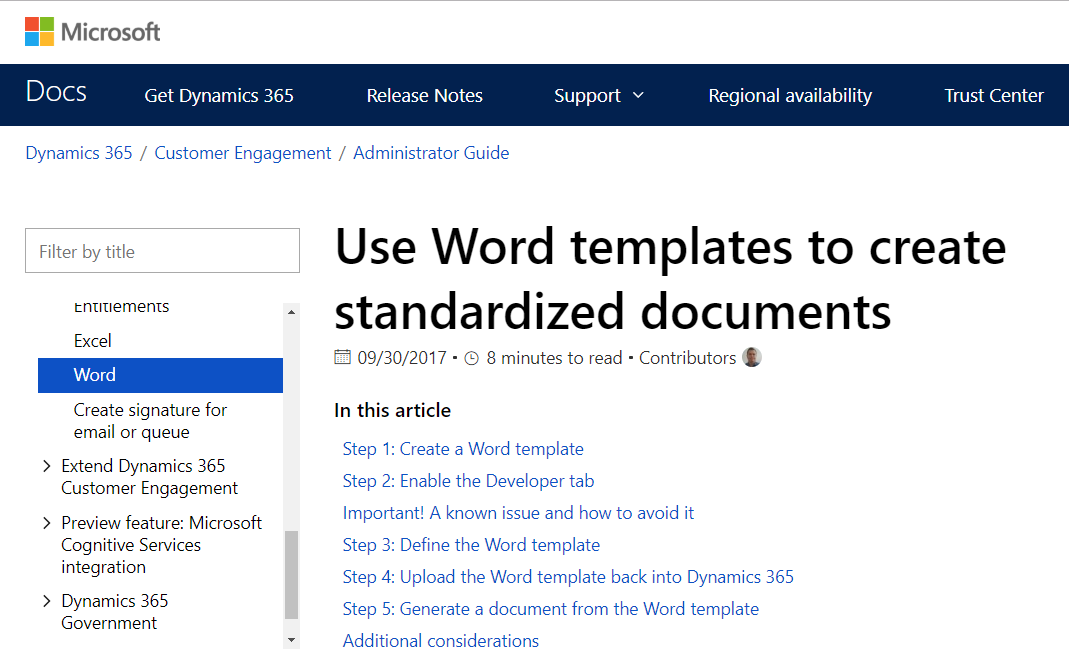
Task: View Regional availability
Action: tap(789, 95)
